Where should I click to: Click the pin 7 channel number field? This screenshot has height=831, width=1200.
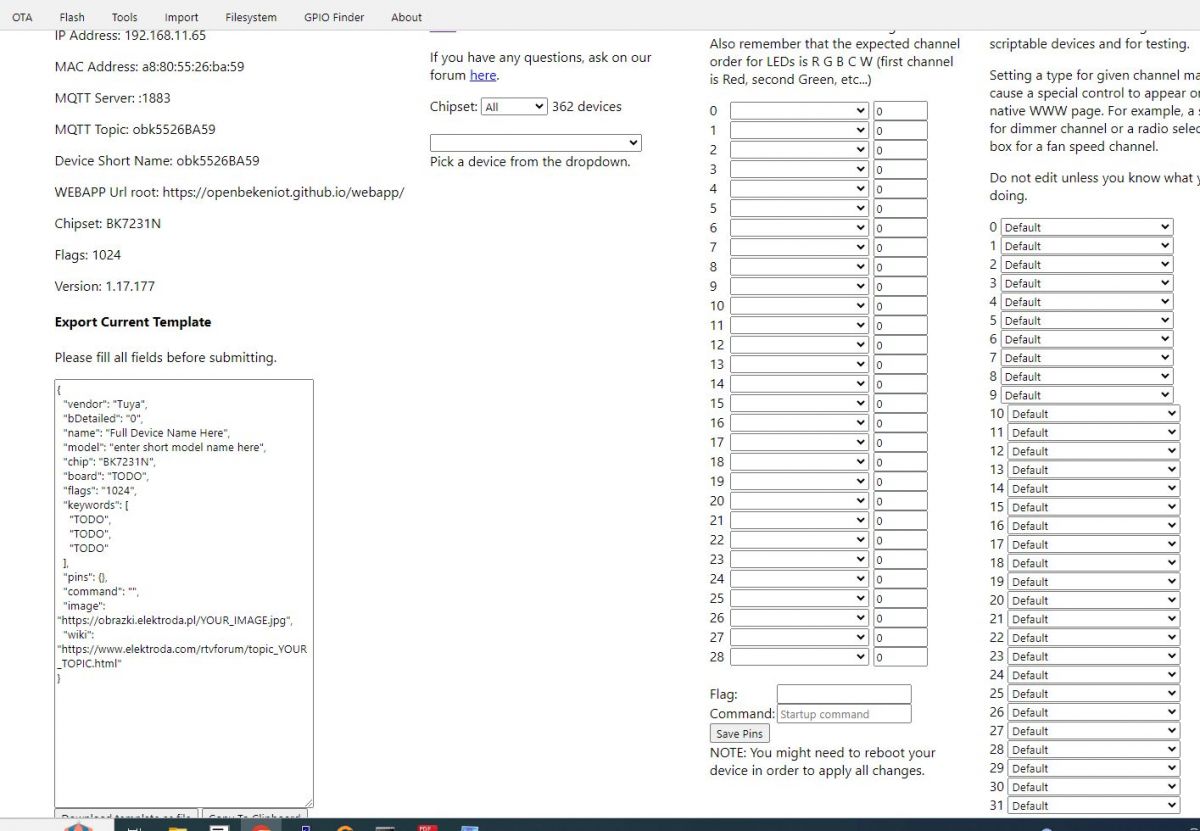[900, 248]
